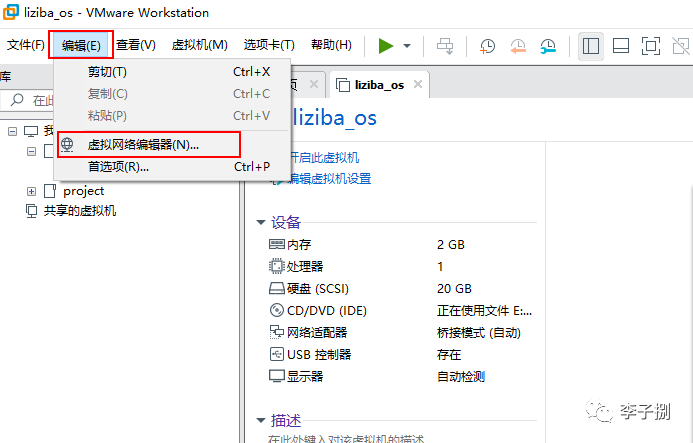The height and width of the screenshot is (443, 693).
Task: Click the 2 GB memory value
Action: pyautogui.click(x=451, y=244)
